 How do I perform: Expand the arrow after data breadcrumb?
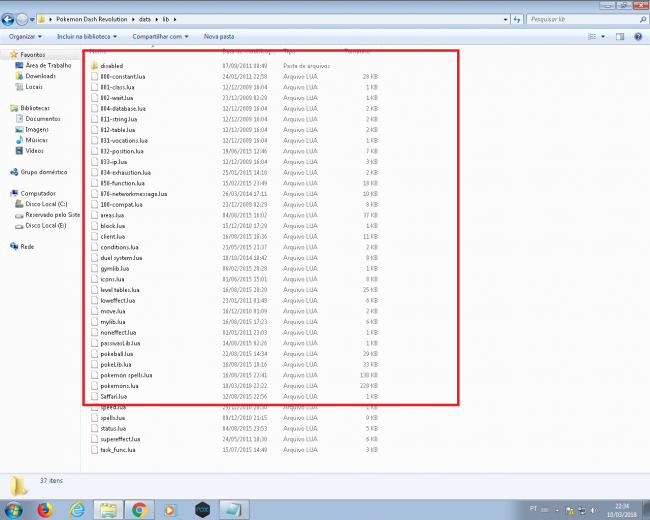click(157, 19)
